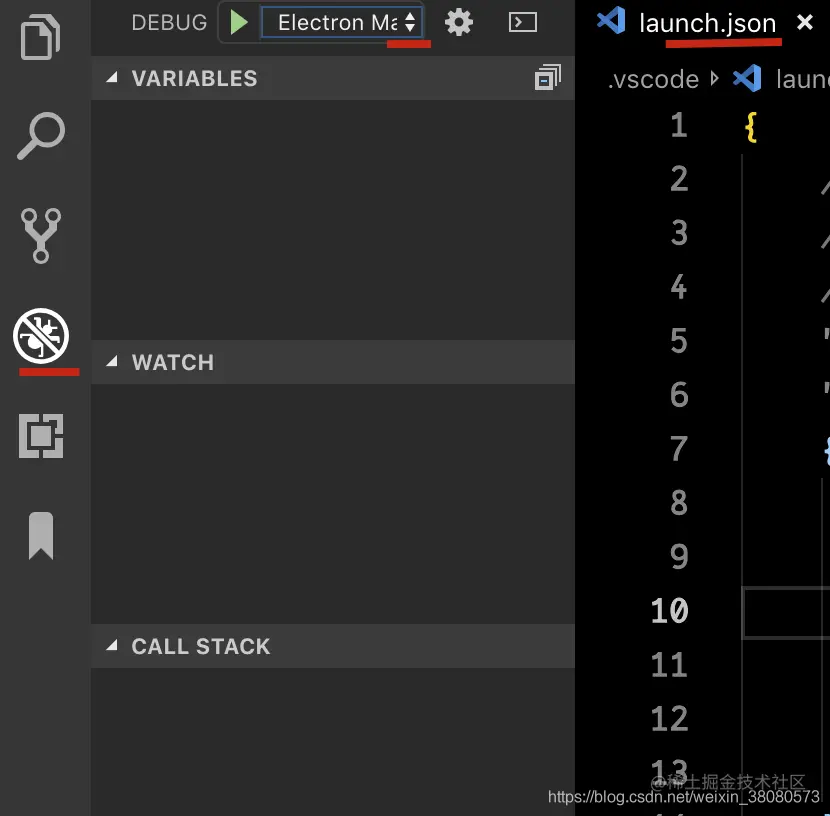
Task: Click .vscode in the breadcrumb path
Action: click(x=653, y=79)
